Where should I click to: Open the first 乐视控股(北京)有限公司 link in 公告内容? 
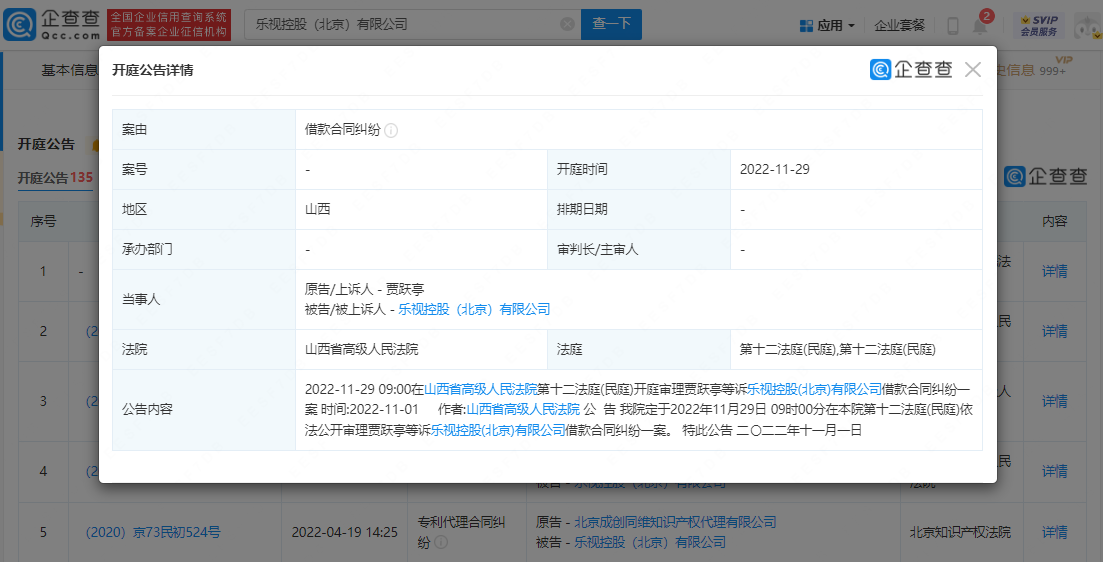[x=815, y=389]
